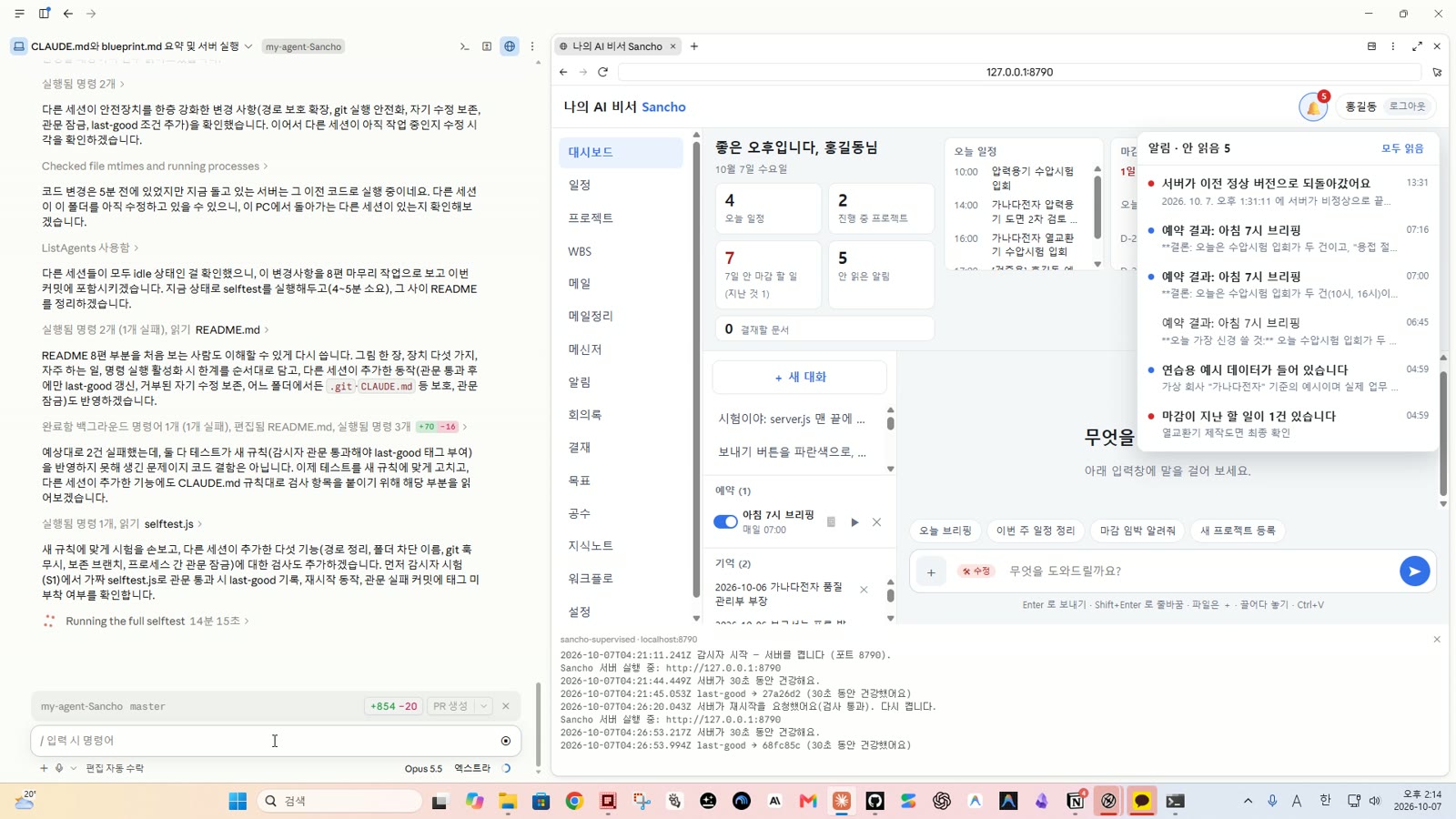Open the PR 생성 dropdown arrow
This screenshot has width=1456, height=819.
coord(483,706)
